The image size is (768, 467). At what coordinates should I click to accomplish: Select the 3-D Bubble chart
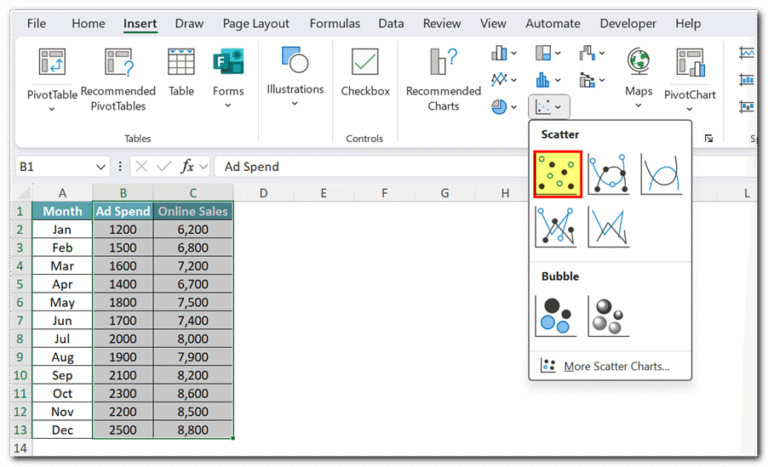click(x=608, y=316)
